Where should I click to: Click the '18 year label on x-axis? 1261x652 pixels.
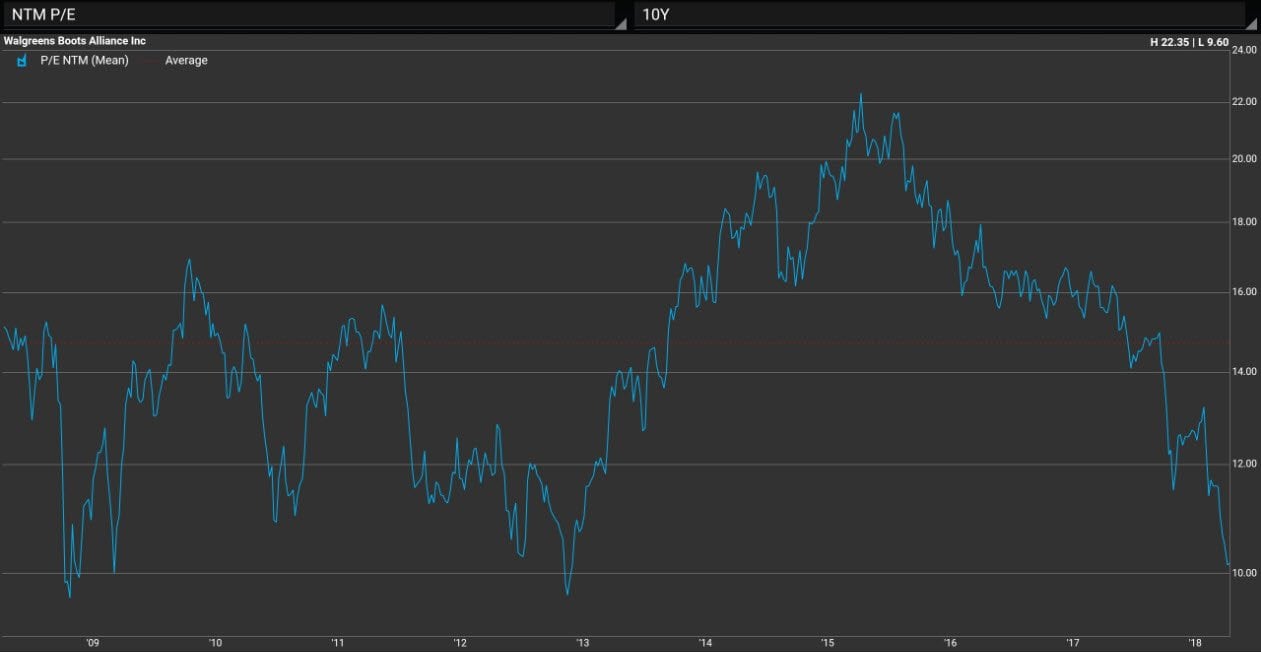1195,643
